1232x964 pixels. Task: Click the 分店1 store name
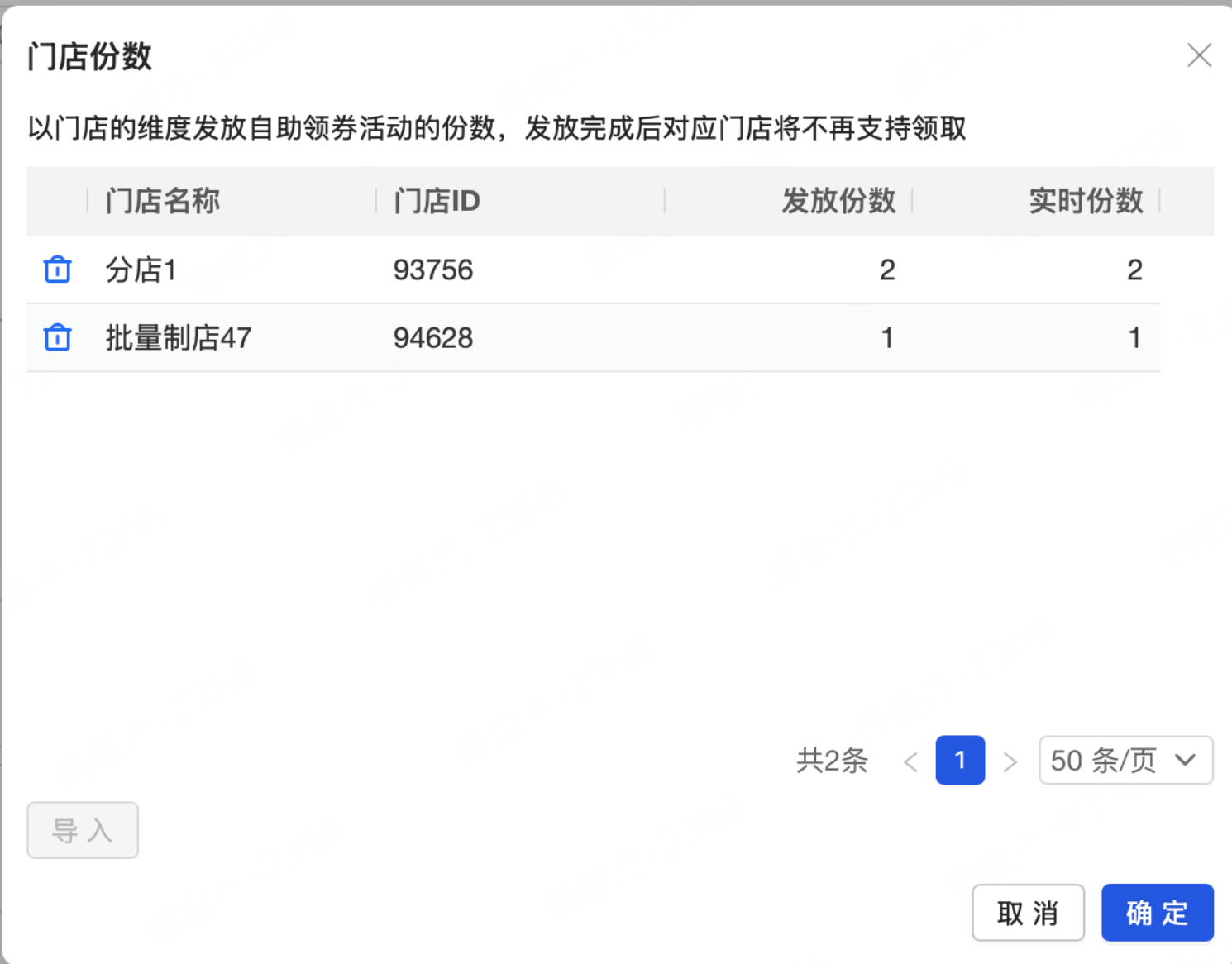[x=141, y=270]
